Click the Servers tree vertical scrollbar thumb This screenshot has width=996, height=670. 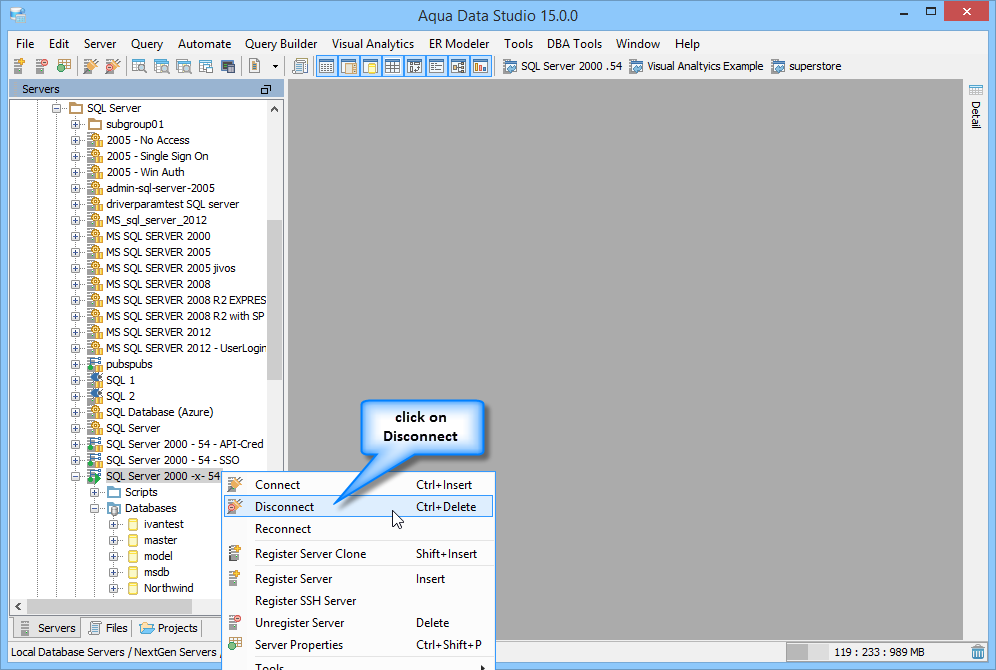(x=274, y=299)
